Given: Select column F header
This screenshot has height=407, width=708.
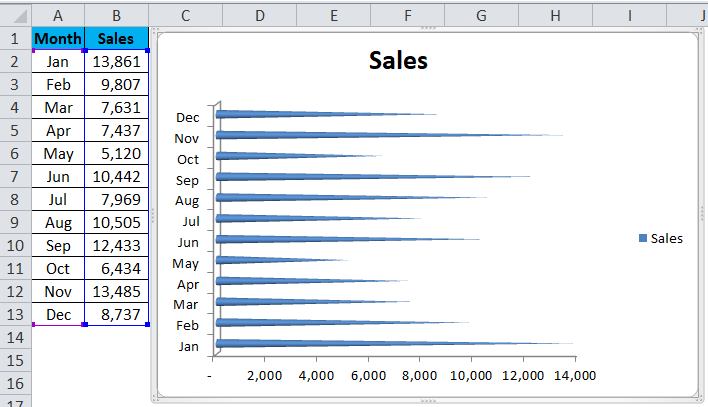Looking at the screenshot, I should pyautogui.click(x=408, y=16).
